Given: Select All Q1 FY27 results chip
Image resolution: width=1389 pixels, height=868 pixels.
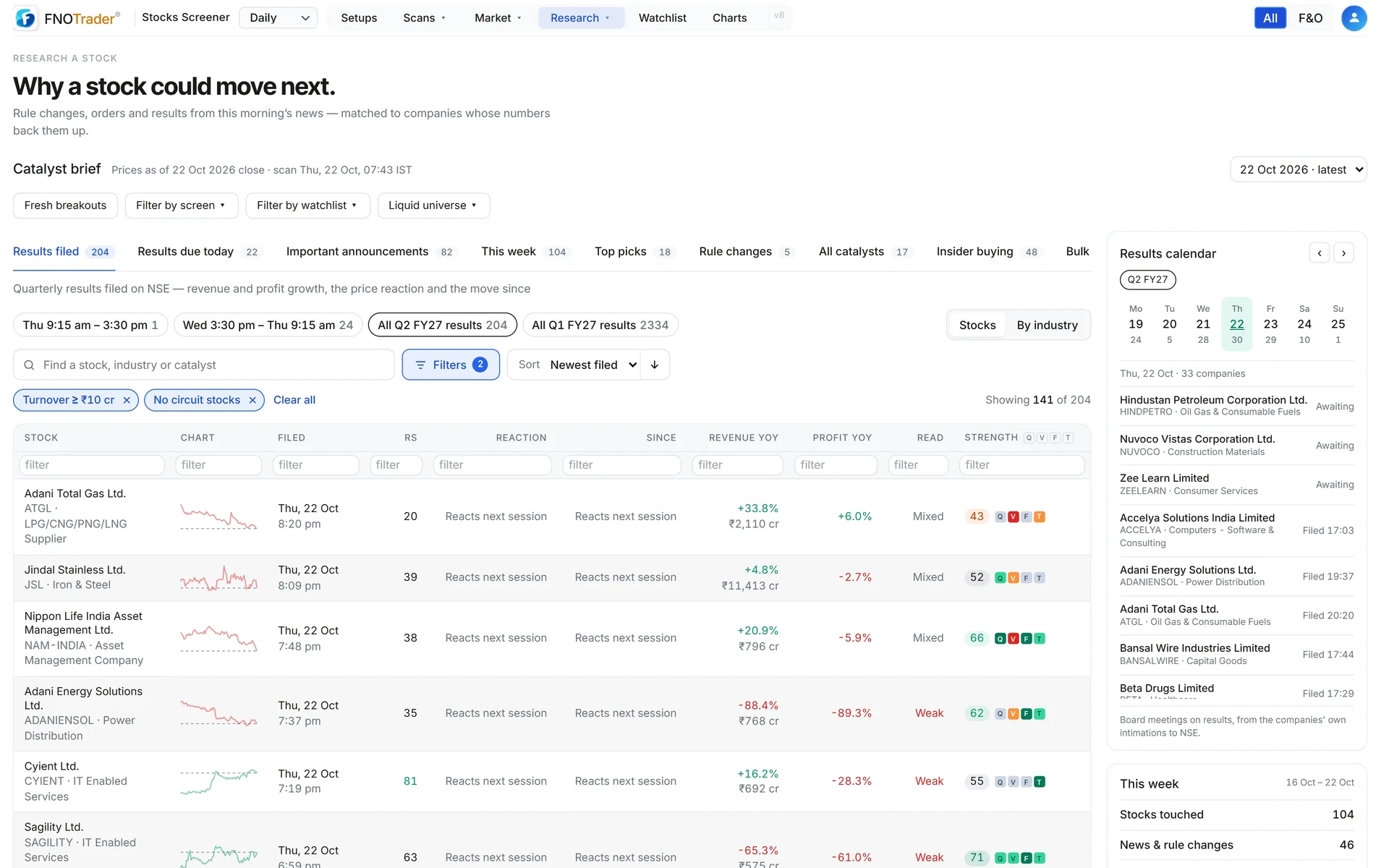Looking at the screenshot, I should [x=600, y=325].
